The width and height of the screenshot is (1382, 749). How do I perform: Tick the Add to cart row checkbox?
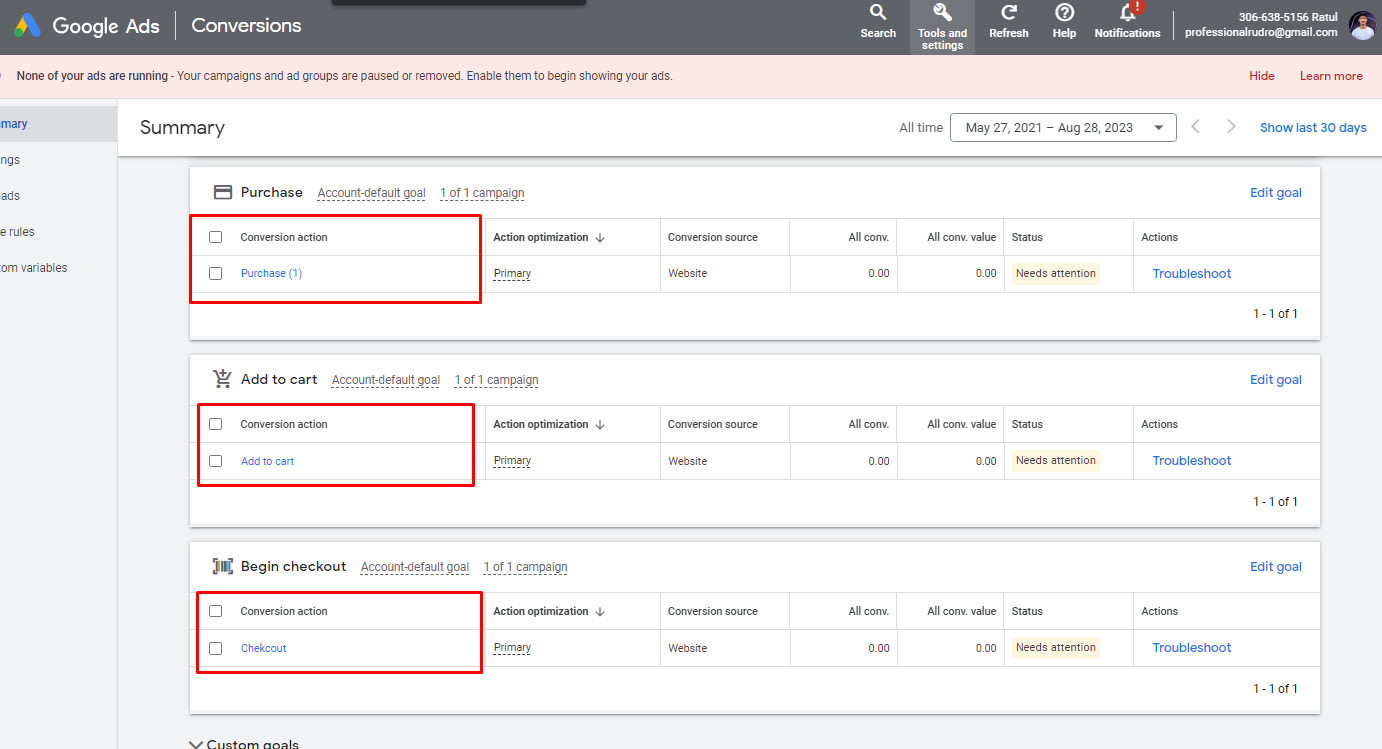[215, 461]
